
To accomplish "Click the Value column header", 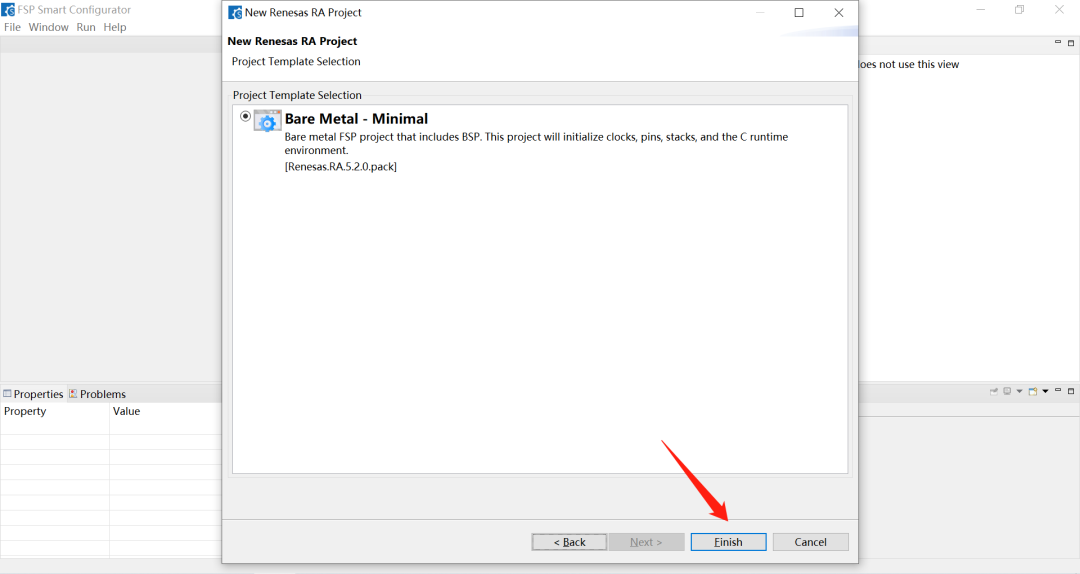I will pos(127,411).
